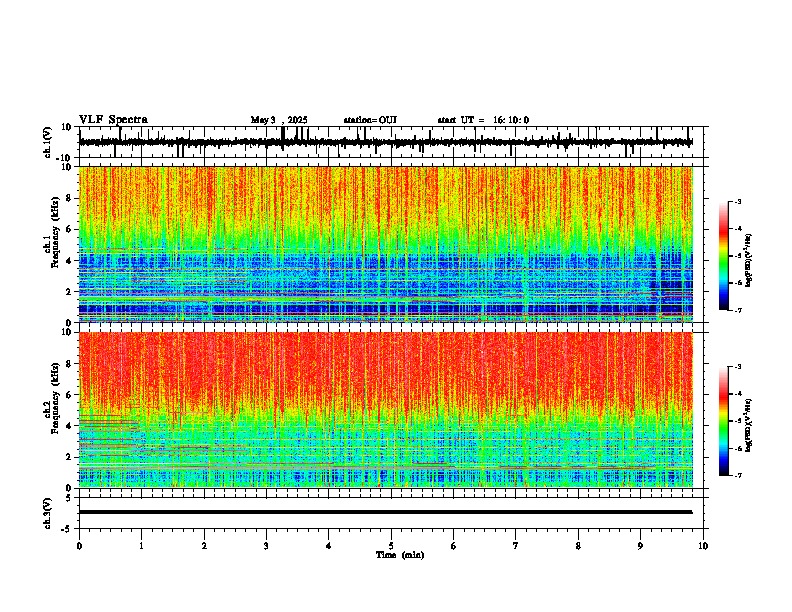Click the "3" tick on Time axis
This screenshot has width=792, height=612.
coord(266,546)
